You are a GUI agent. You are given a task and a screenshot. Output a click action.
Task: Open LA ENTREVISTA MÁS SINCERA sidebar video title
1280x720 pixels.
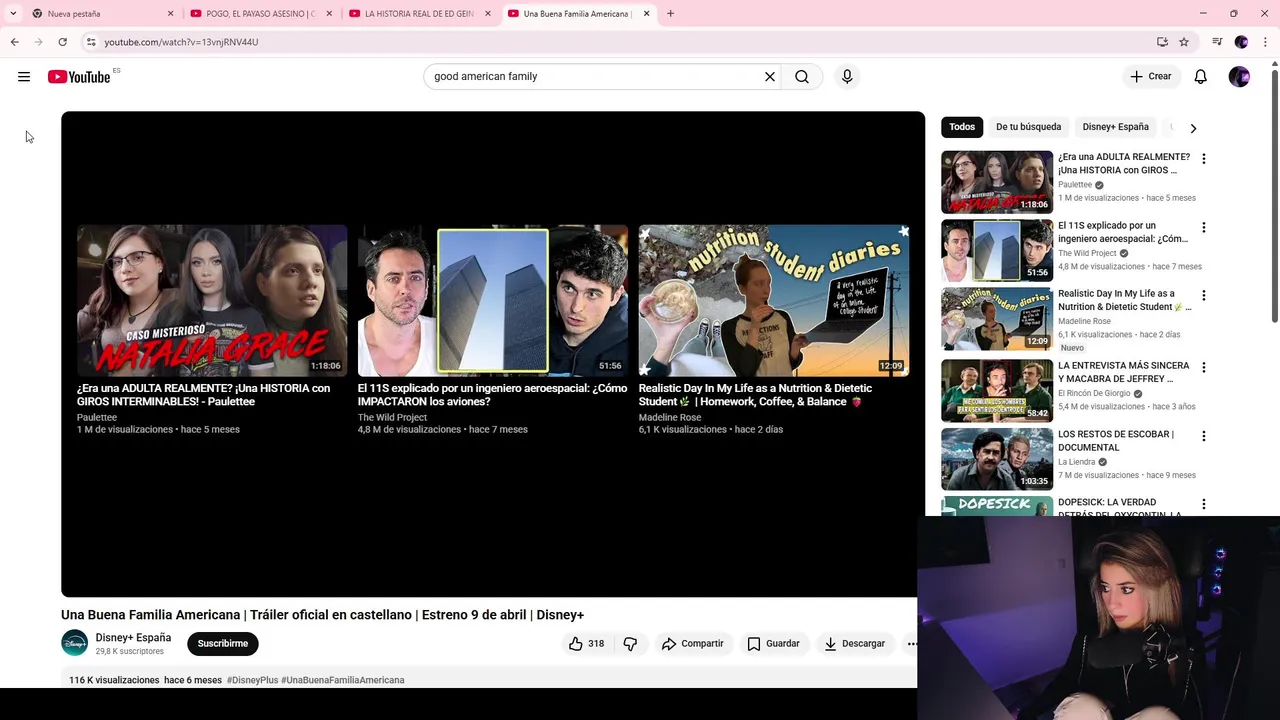coord(1123,372)
